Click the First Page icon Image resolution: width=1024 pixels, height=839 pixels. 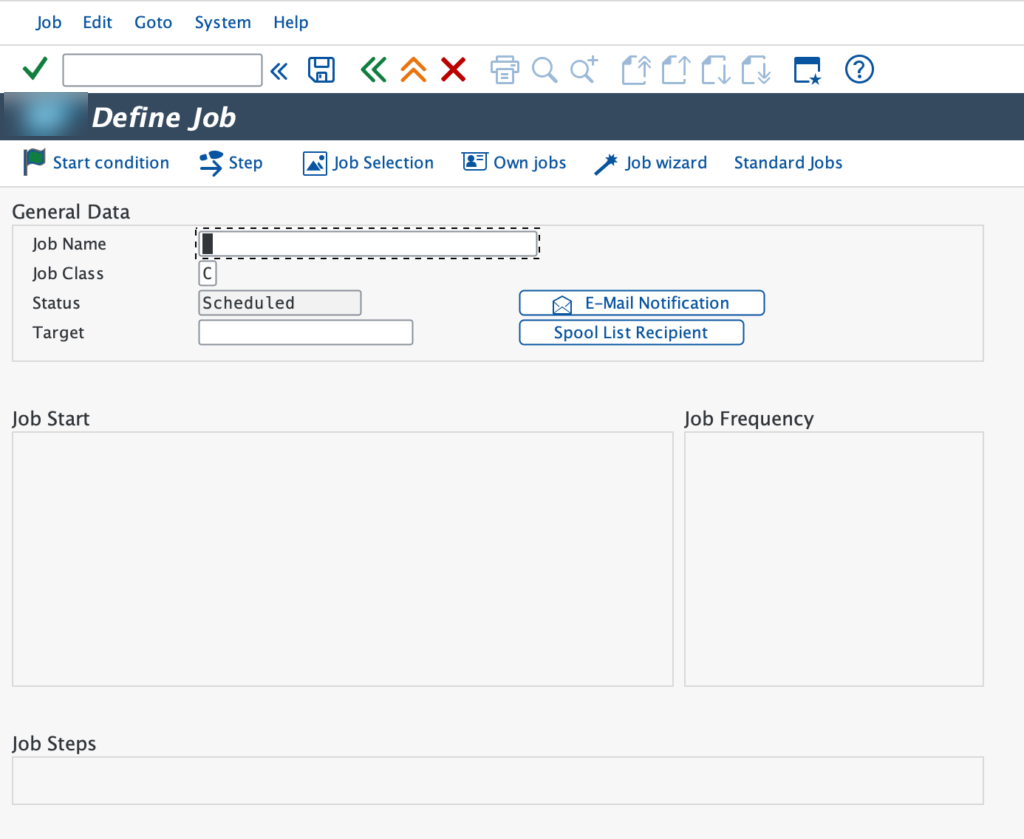point(635,70)
